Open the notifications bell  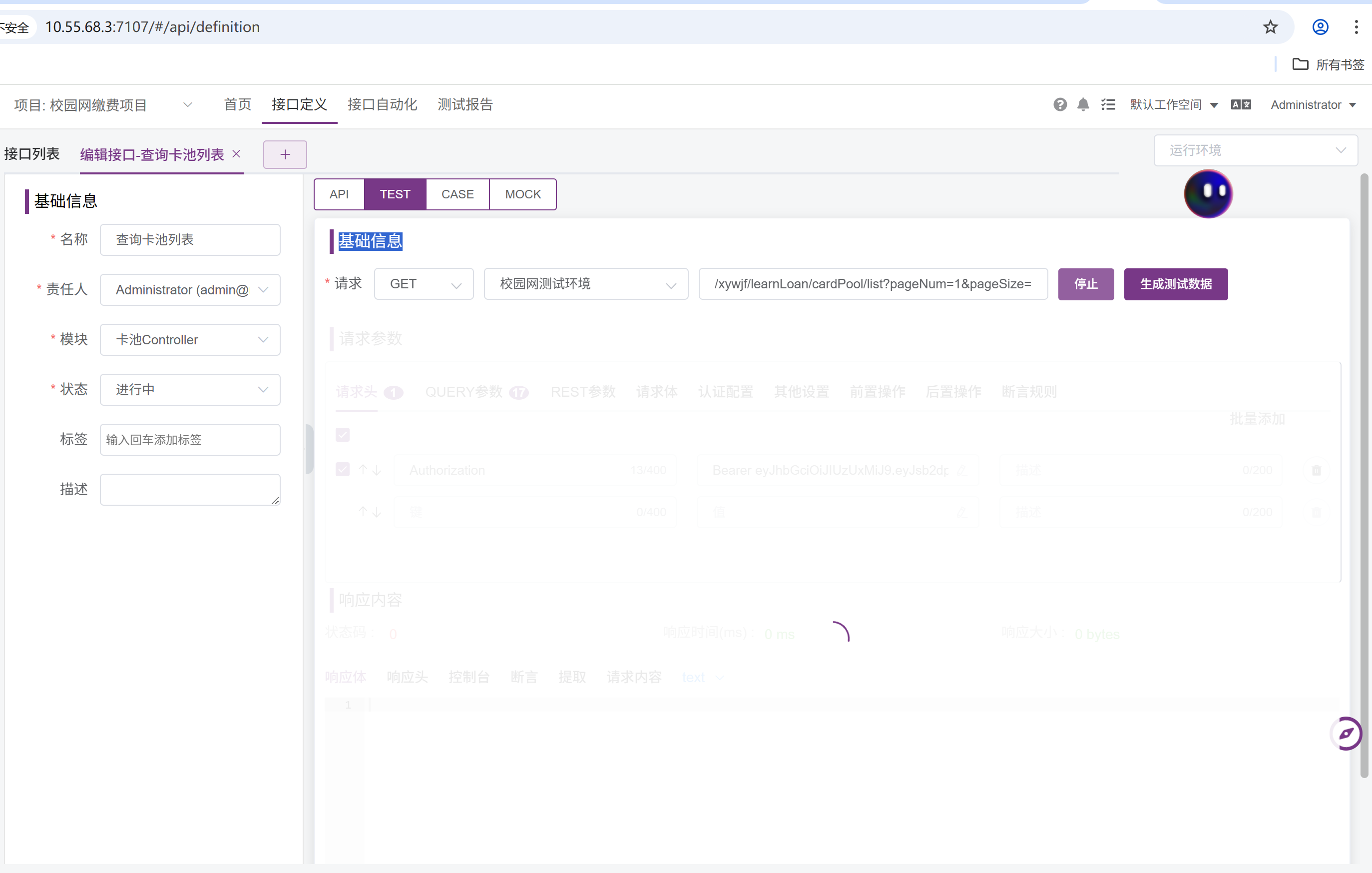pos(1083,104)
